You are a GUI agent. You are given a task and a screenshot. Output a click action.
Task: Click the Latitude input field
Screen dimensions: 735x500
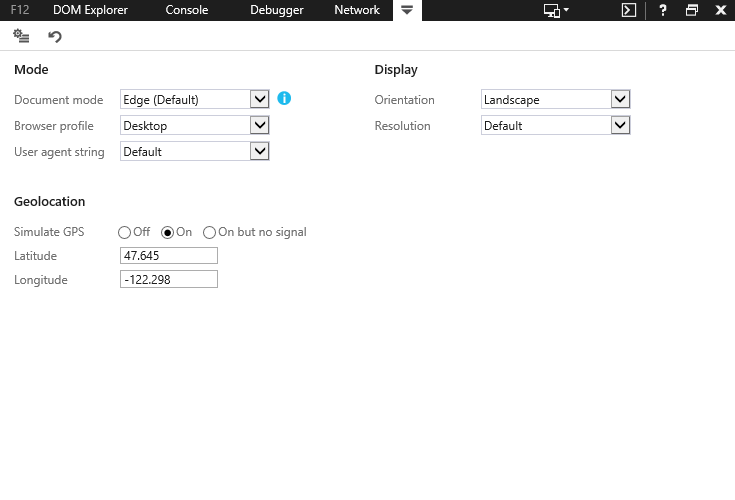coord(168,256)
